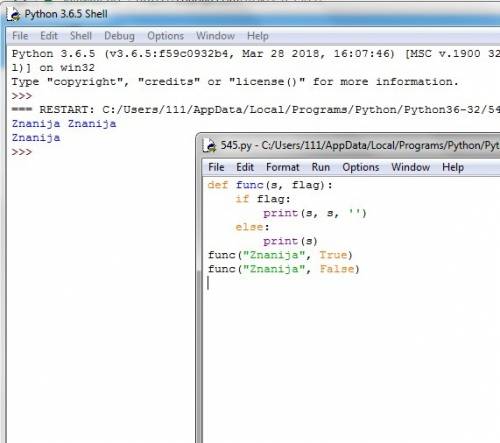This screenshot has width=500, height=443.
Task: Click the 'def func(s, flag):' code line
Action: (270, 185)
